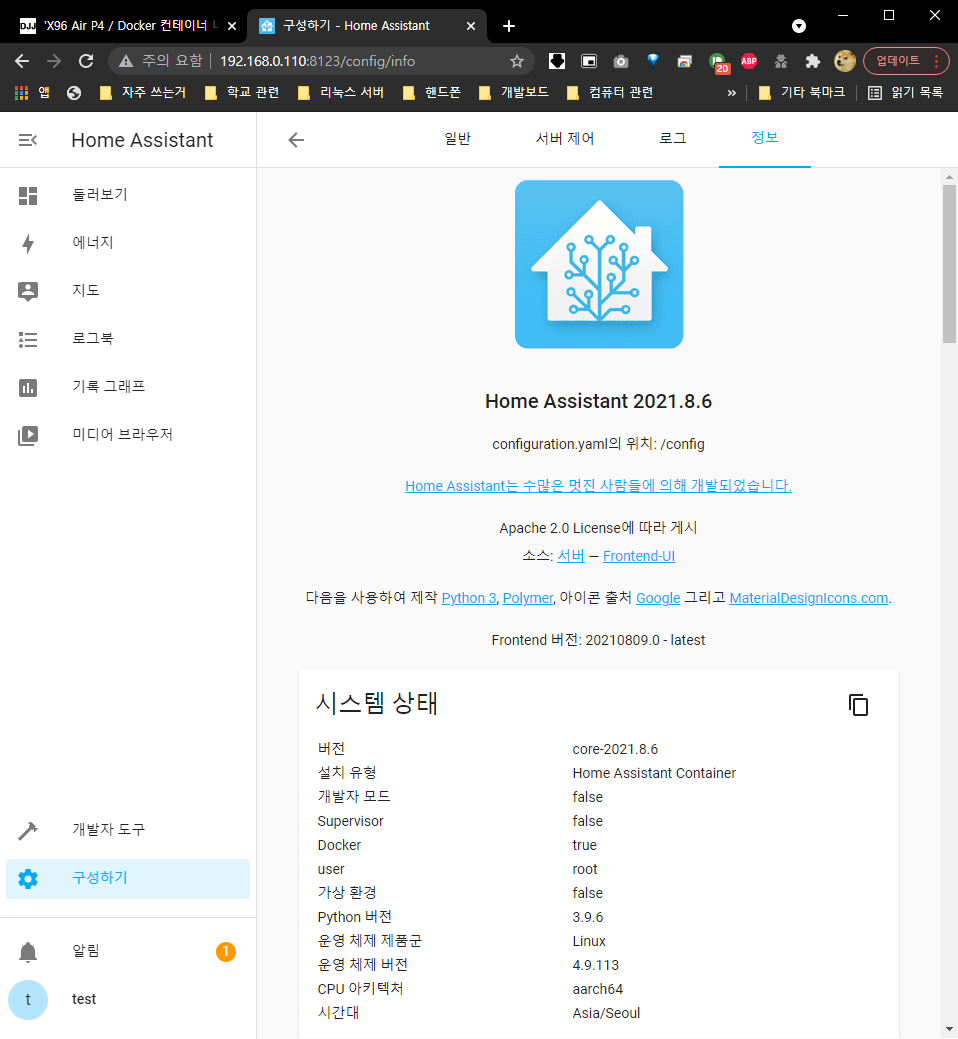Click the camera screenshot extension icon
The height and width of the screenshot is (1039, 958).
point(621,62)
